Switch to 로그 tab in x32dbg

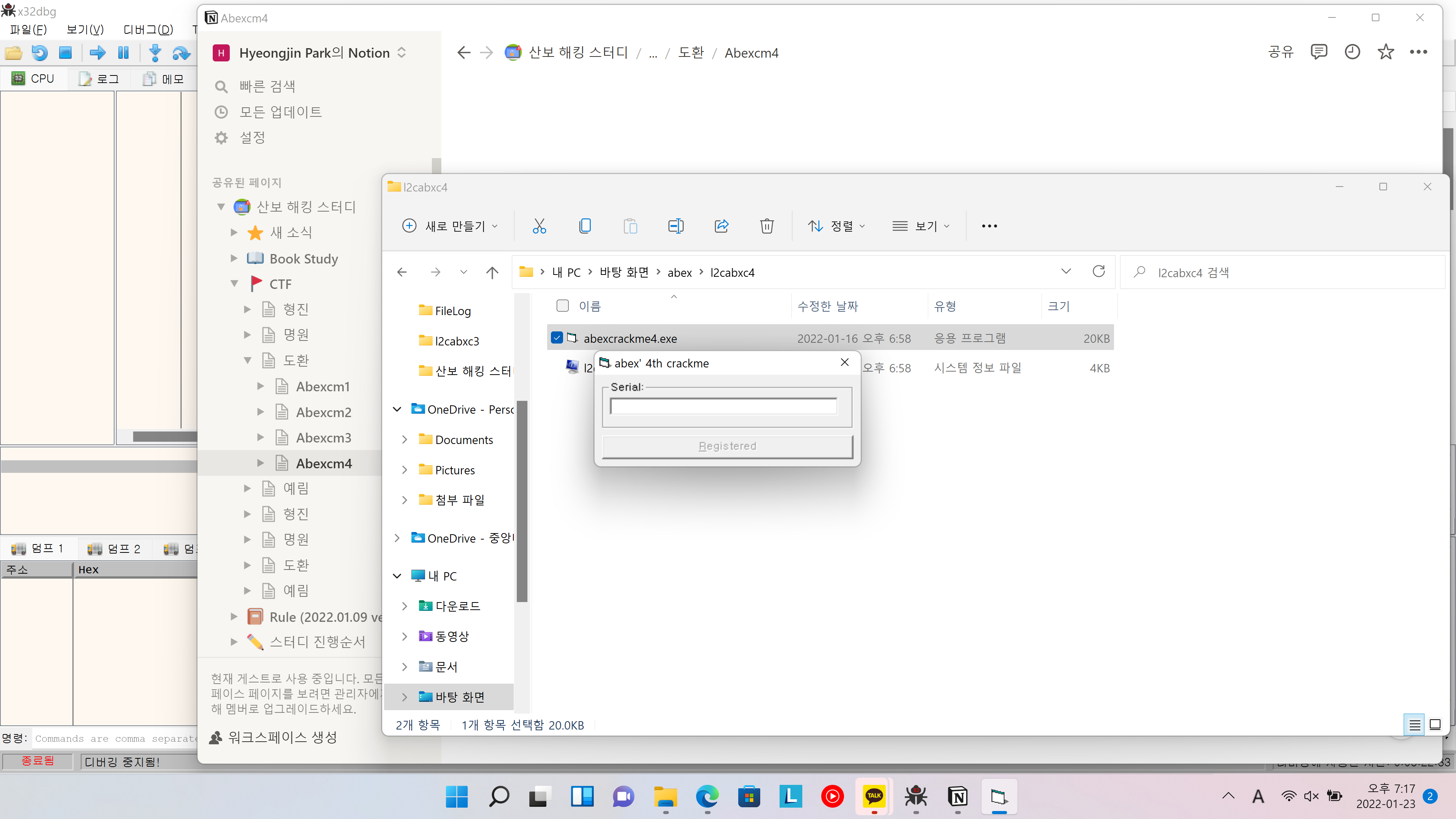pyautogui.click(x=99, y=78)
